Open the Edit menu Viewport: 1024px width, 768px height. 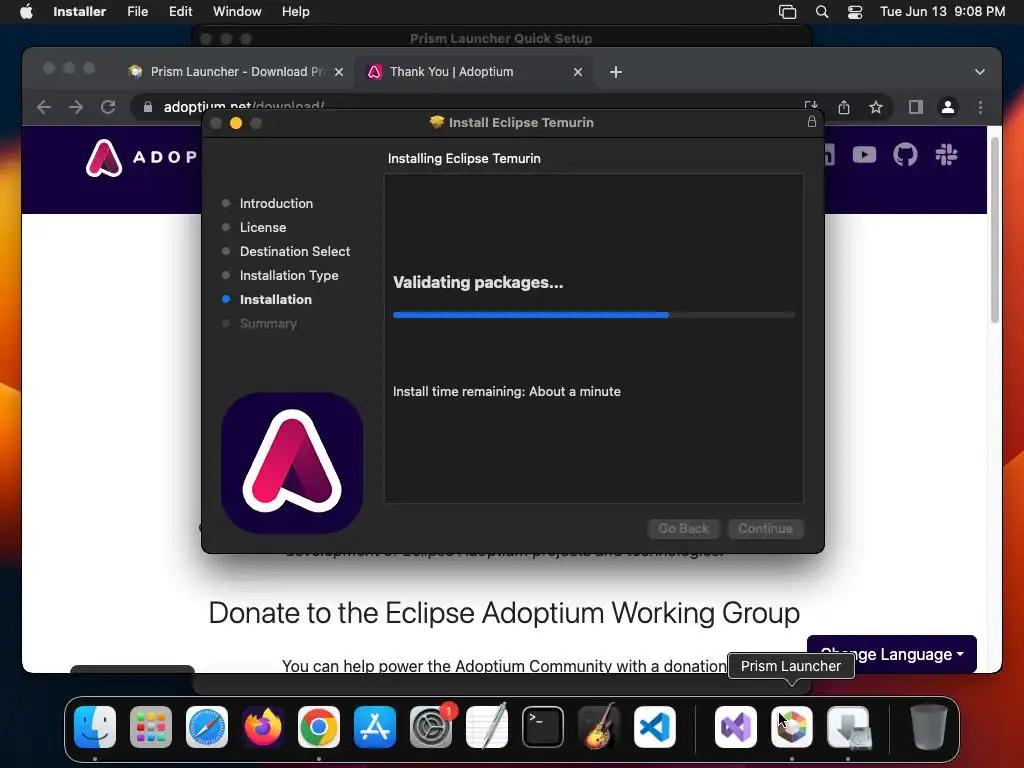[x=180, y=12]
